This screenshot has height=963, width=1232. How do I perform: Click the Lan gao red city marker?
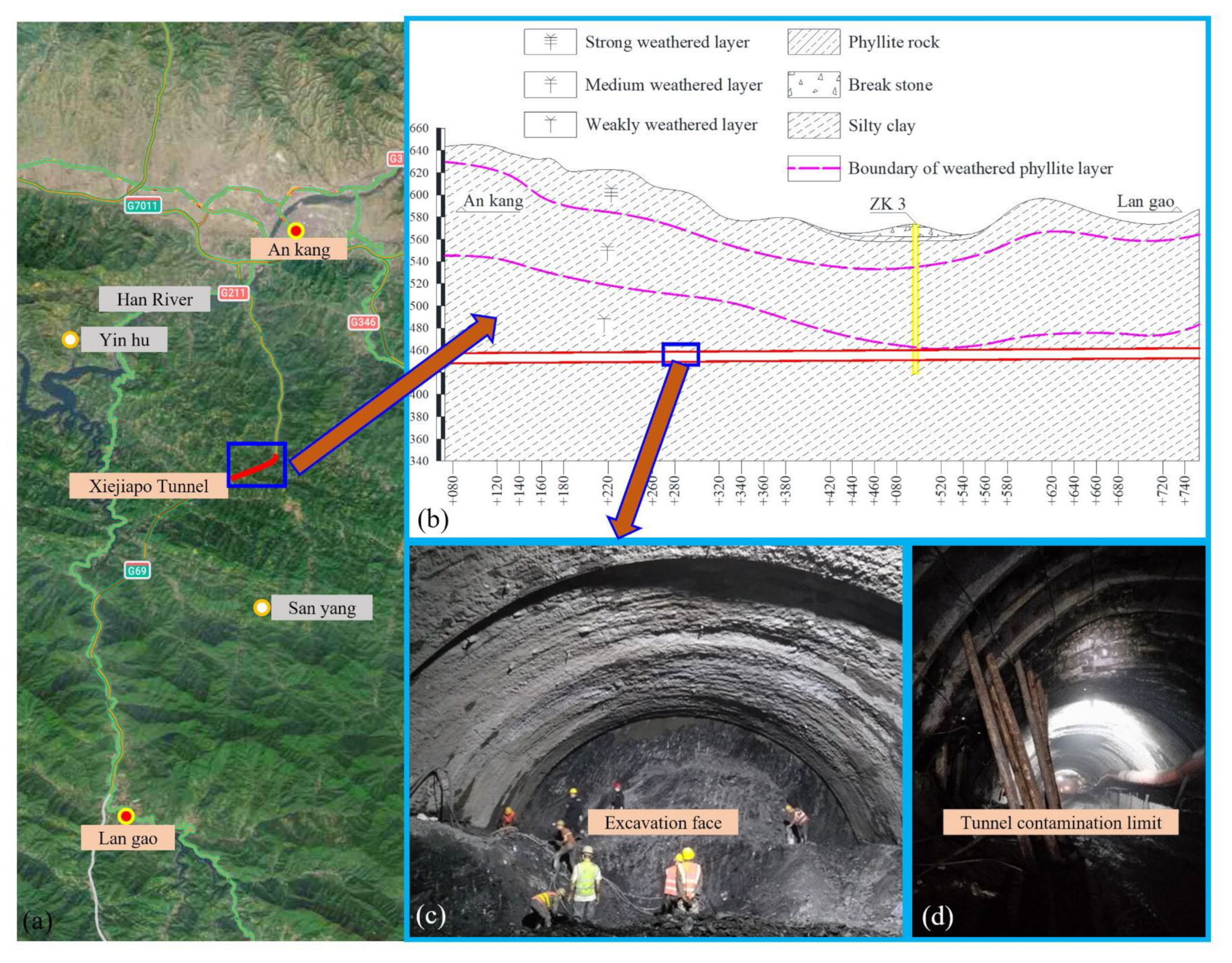[126, 816]
